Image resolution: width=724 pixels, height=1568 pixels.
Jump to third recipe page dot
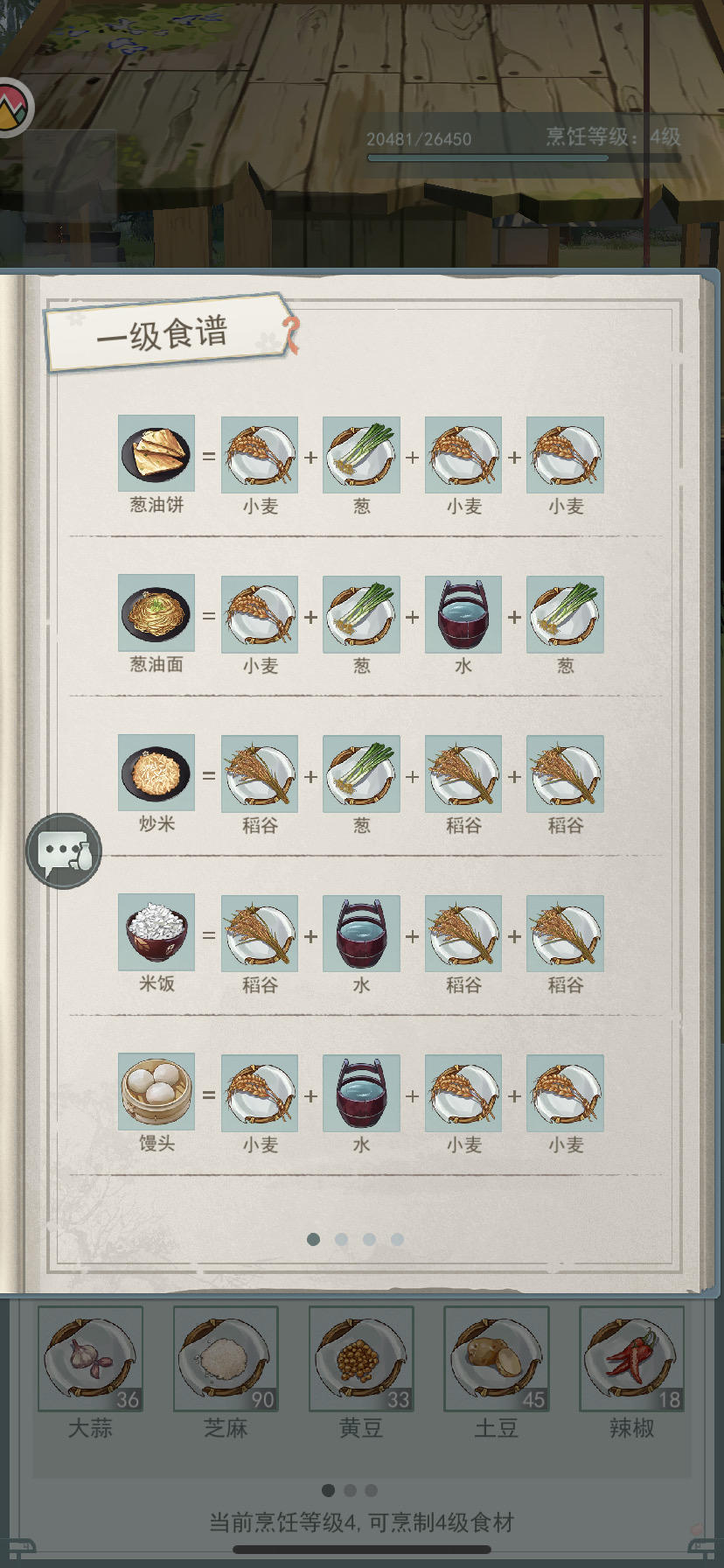click(x=370, y=1239)
